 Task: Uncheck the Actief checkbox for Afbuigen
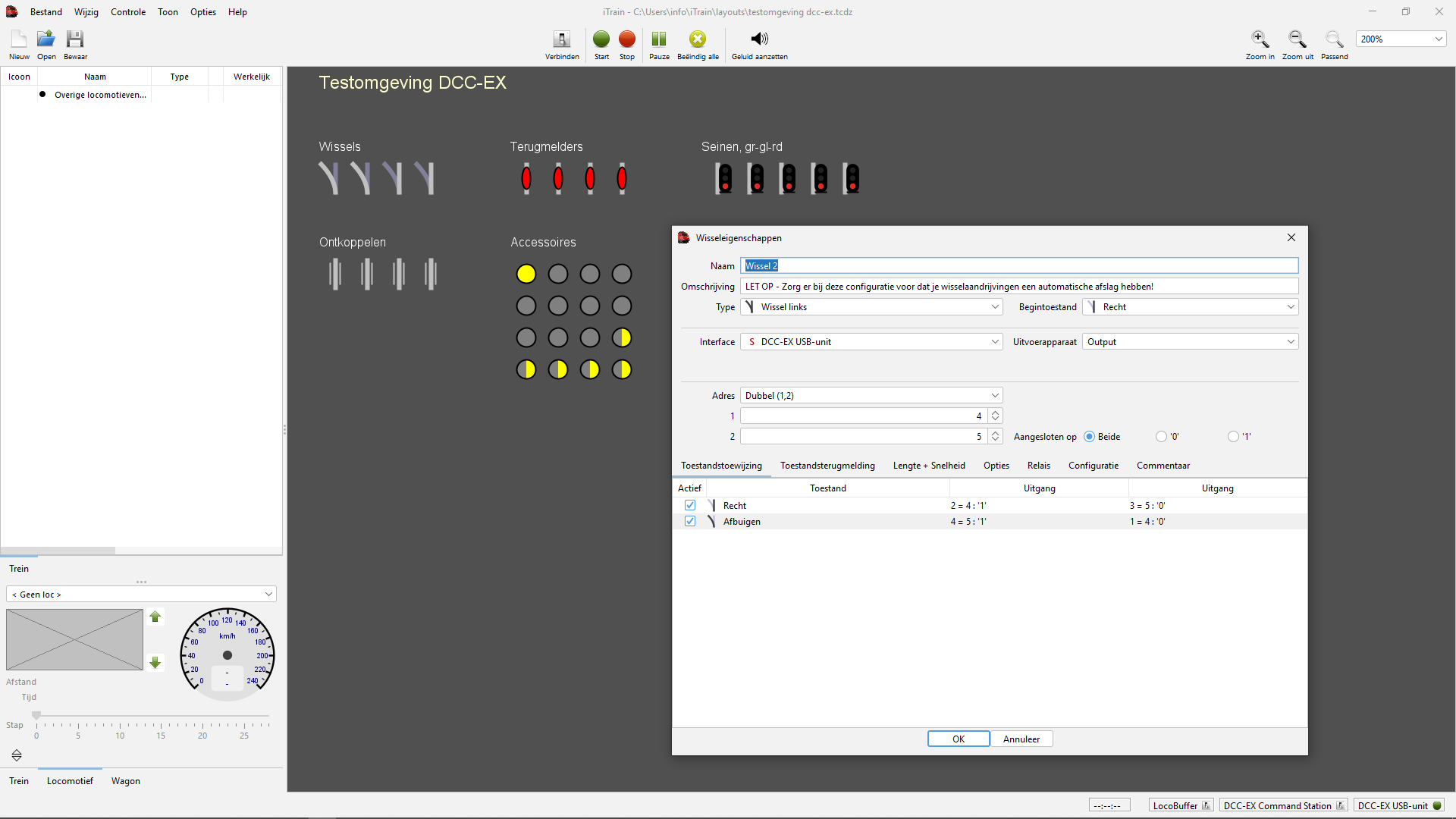690,521
